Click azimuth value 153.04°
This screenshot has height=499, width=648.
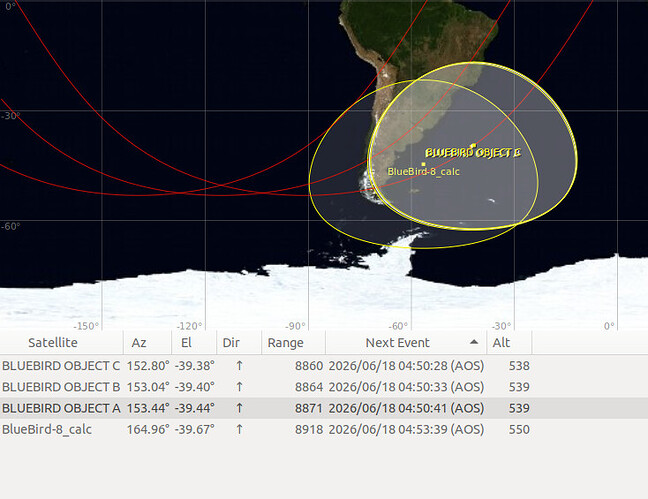(148, 387)
